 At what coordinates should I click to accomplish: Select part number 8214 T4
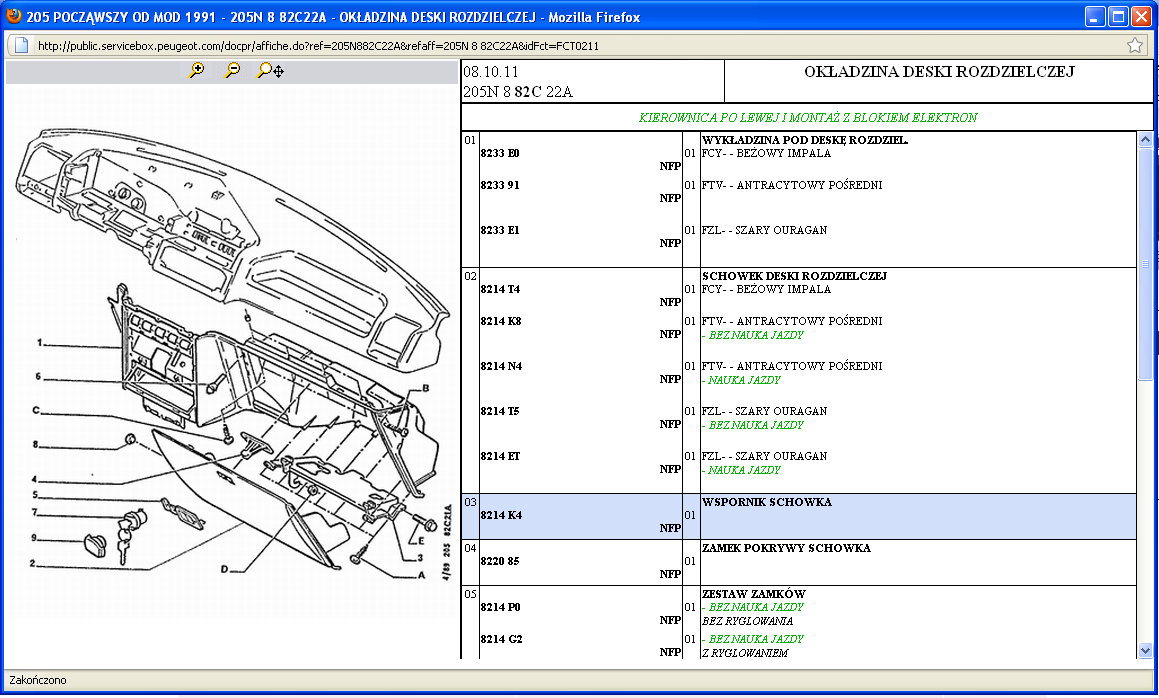[500, 290]
